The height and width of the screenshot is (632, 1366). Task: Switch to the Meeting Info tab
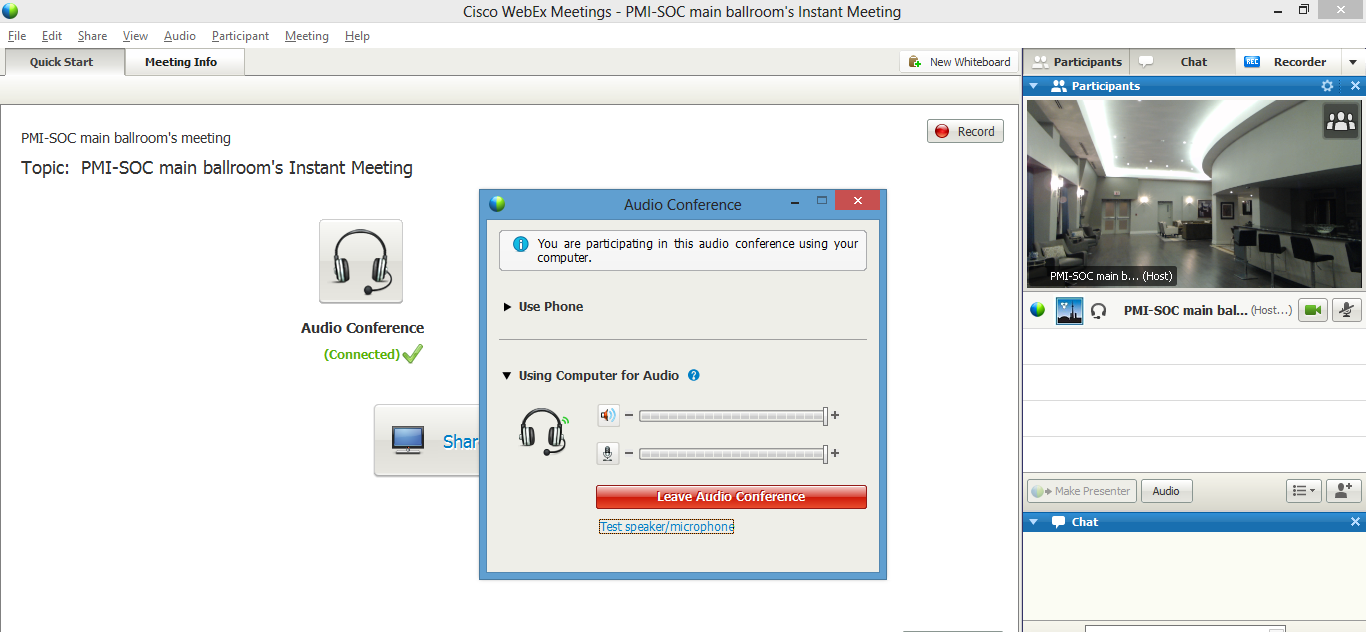(x=181, y=62)
